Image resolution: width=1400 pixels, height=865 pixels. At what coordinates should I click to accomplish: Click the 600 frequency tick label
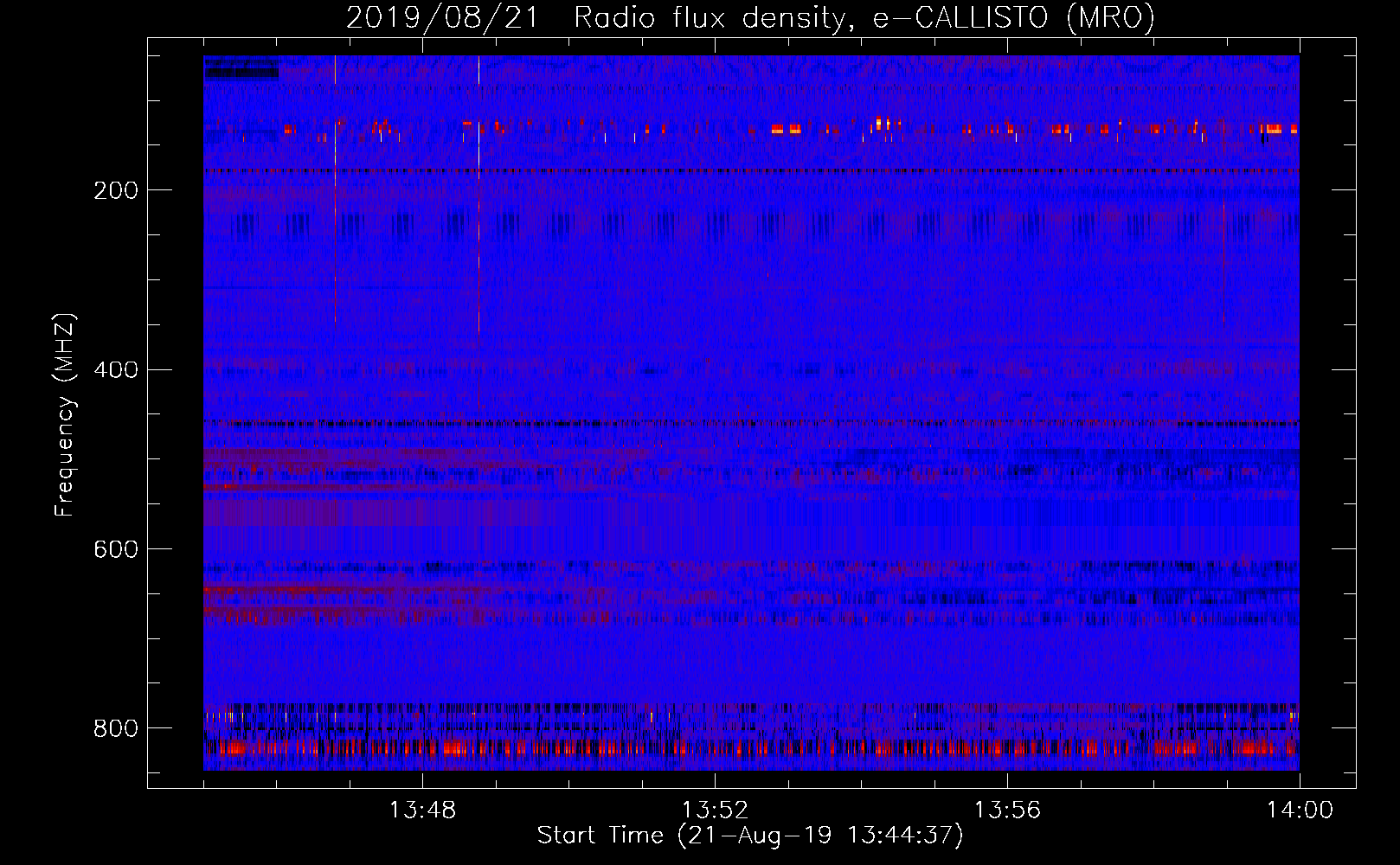(116, 550)
